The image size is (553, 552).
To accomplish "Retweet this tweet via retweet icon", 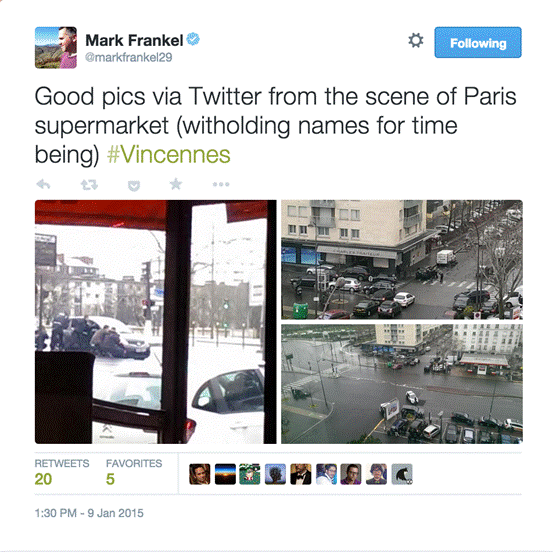I will click(89, 184).
